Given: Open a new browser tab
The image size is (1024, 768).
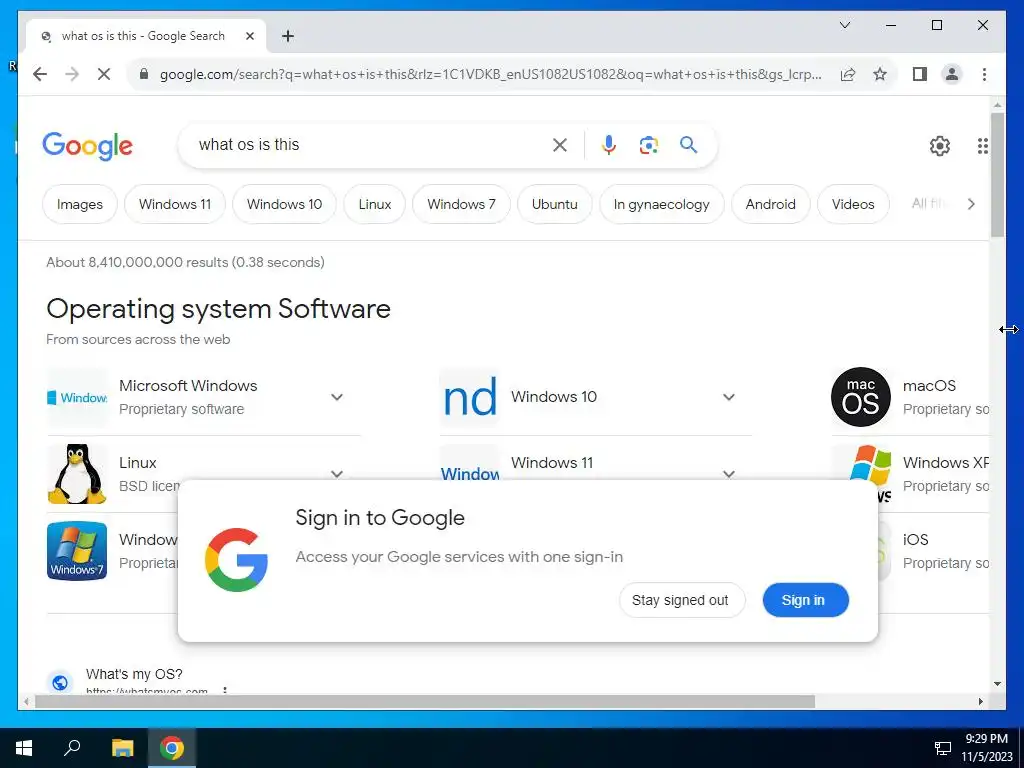Looking at the screenshot, I should 288,36.
